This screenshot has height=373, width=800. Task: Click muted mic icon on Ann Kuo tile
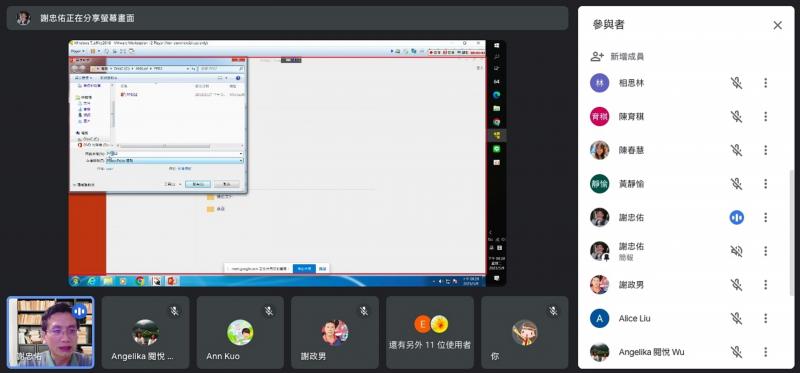click(x=269, y=310)
